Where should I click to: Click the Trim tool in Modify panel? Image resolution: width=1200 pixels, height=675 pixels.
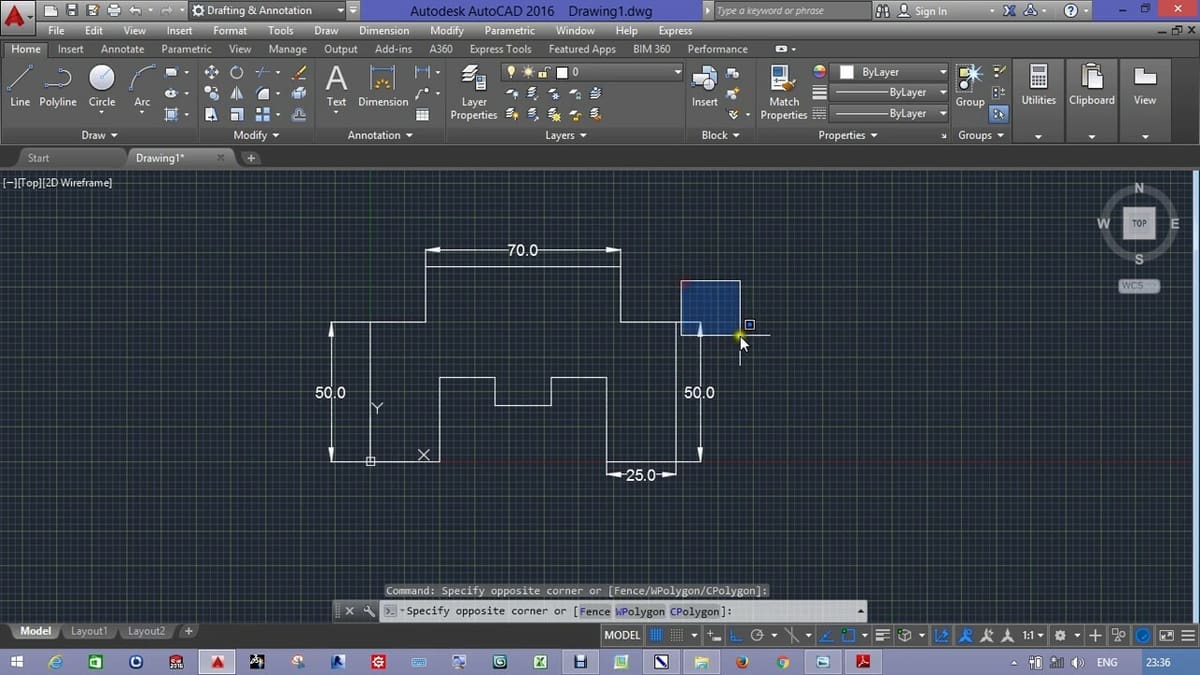pos(263,73)
